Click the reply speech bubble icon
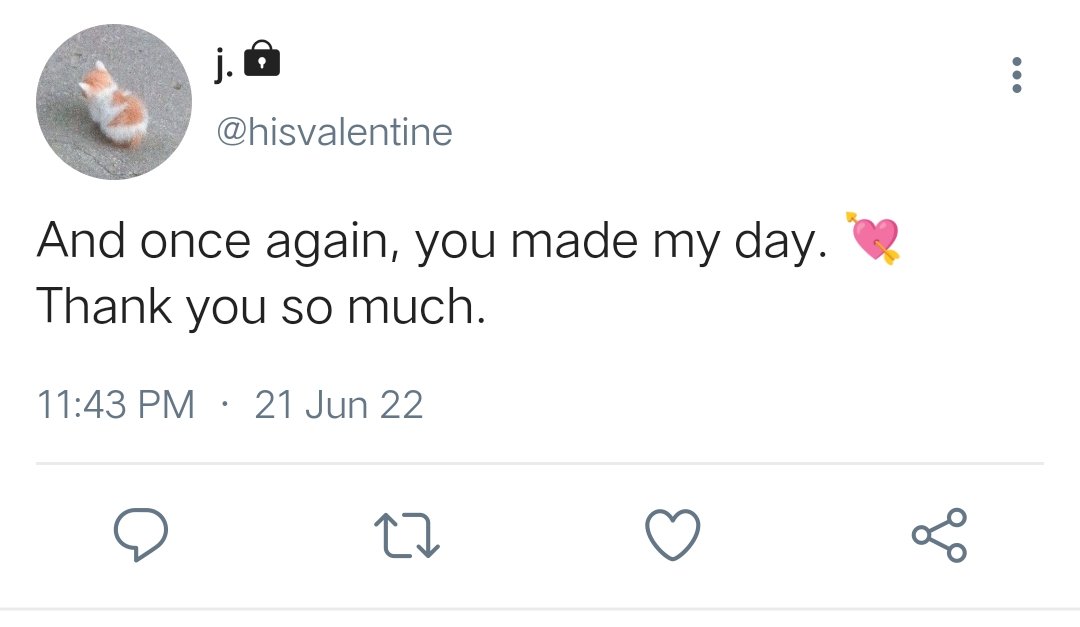The width and height of the screenshot is (1080, 627). [139, 535]
